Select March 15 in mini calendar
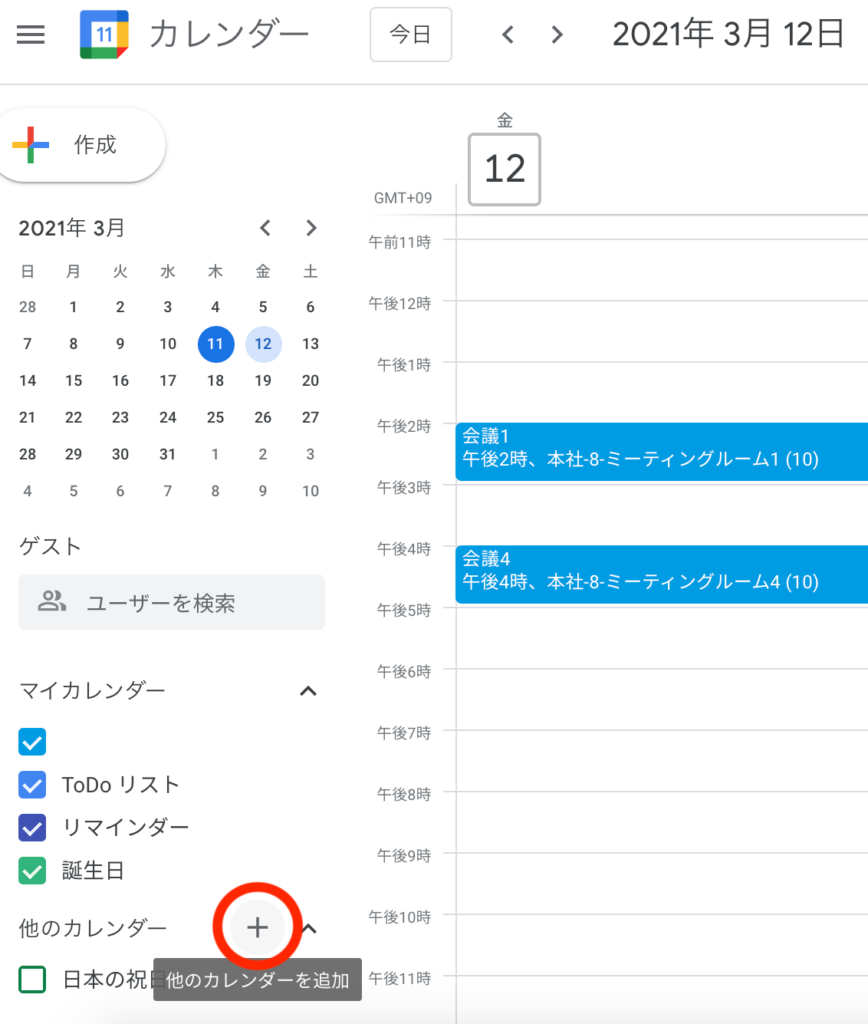The image size is (868, 1024). (x=73, y=381)
